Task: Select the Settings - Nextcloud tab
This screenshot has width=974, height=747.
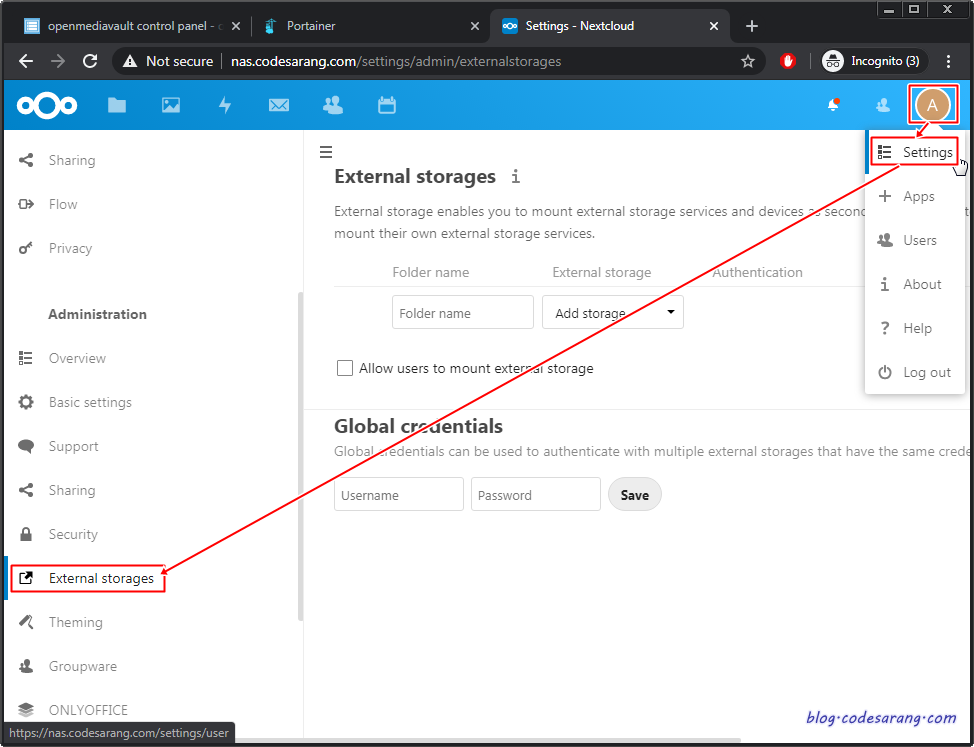Action: pyautogui.click(x=610, y=26)
